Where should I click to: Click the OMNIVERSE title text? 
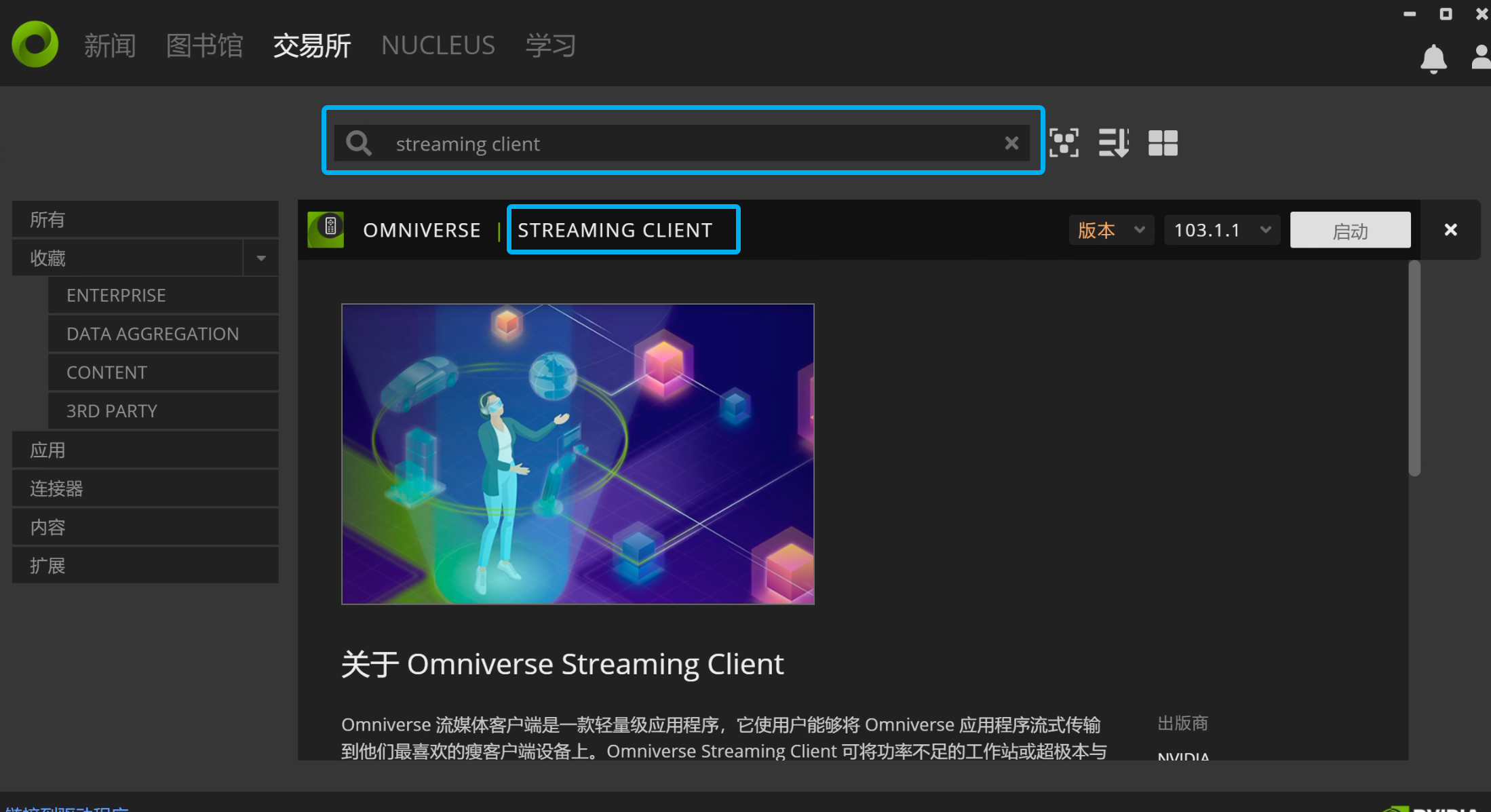point(422,230)
